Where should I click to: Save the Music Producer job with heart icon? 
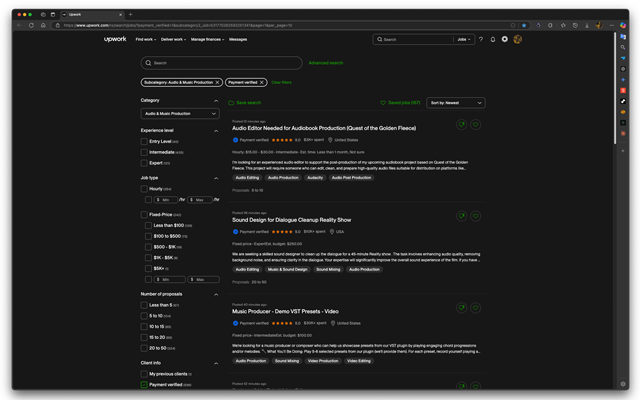[476, 308]
